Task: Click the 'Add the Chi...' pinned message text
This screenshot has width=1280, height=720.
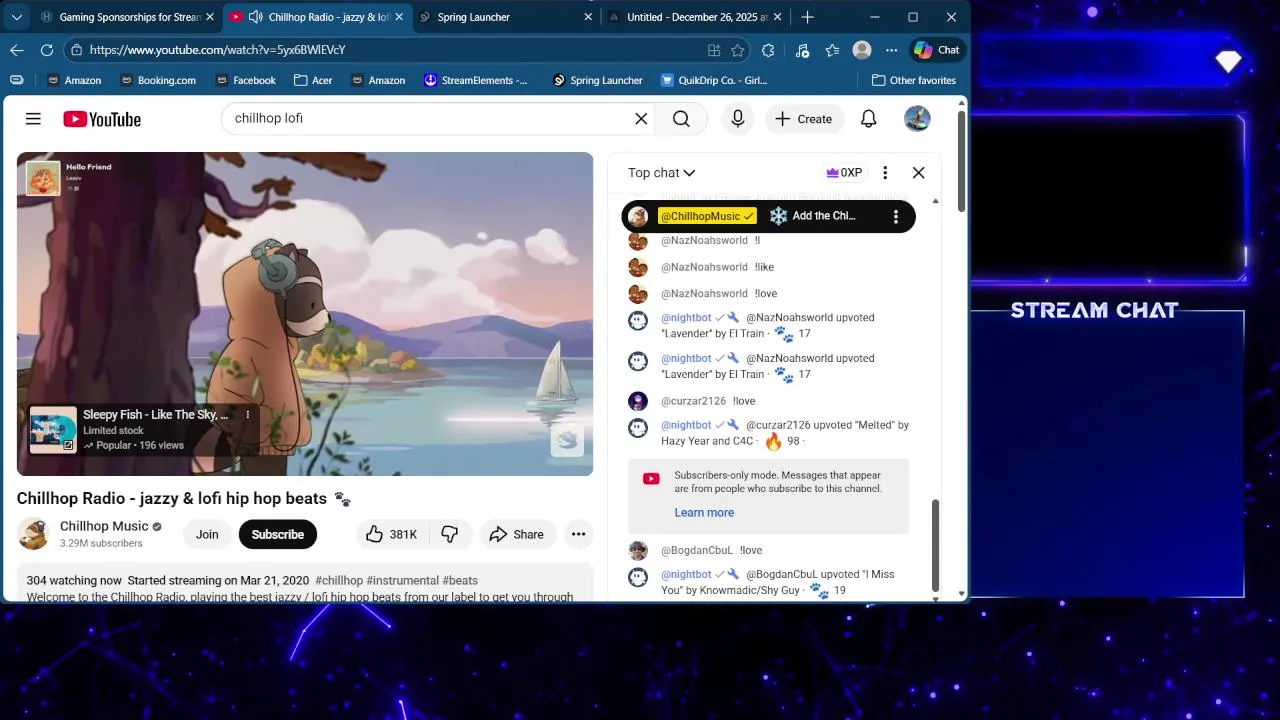Action: tap(824, 216)
